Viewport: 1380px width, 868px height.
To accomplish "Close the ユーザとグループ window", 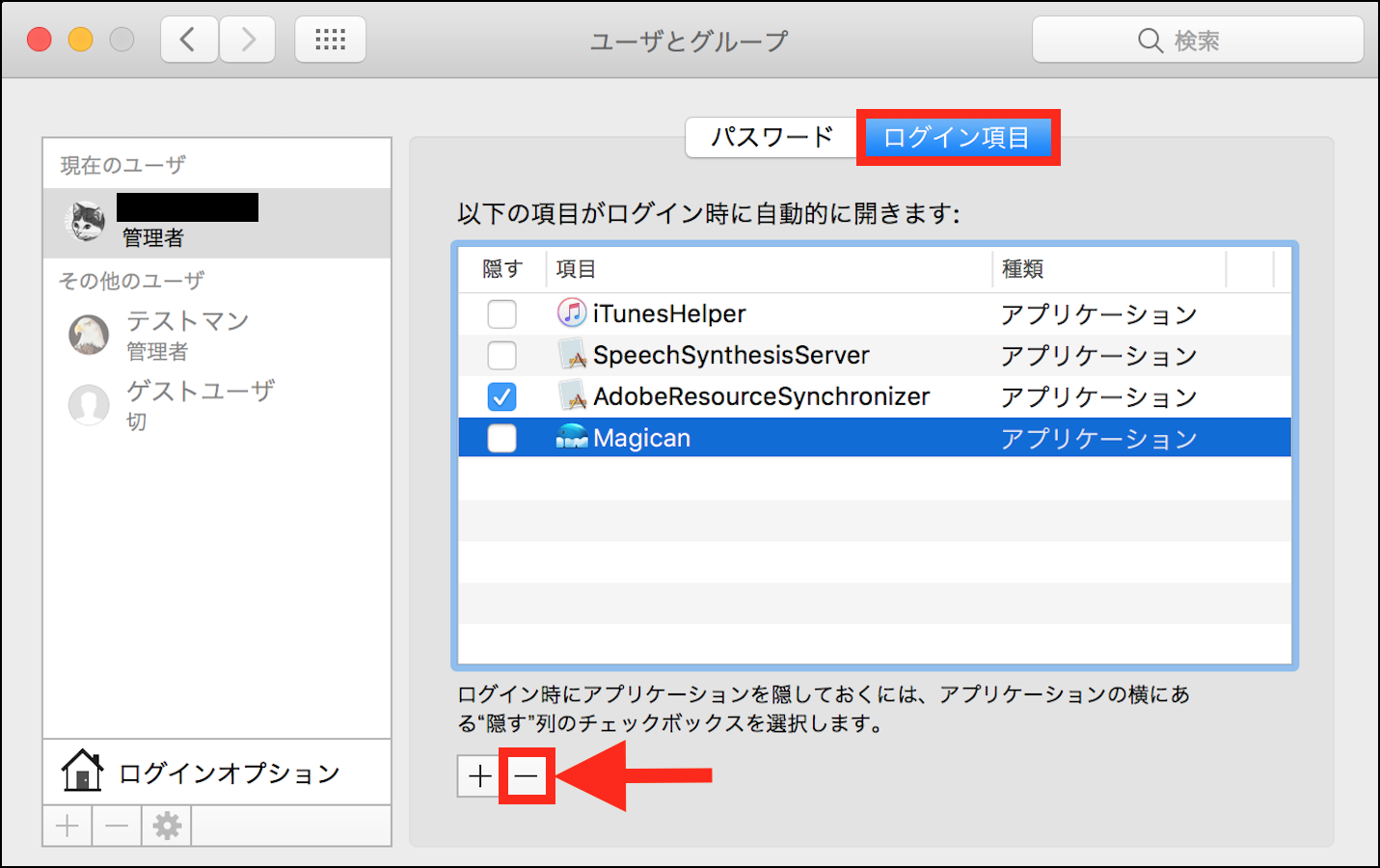I will click(x=40, y=40).
